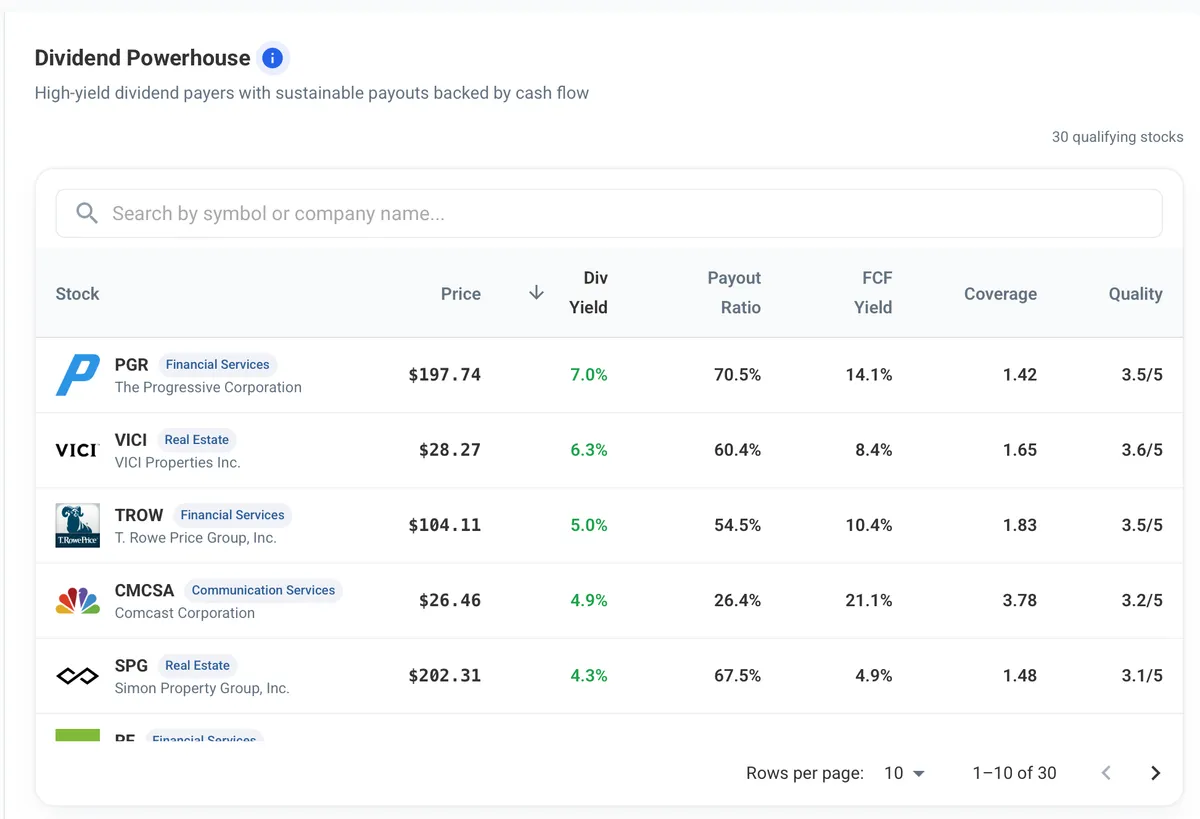Click the 3.78 coverage value
The image size is (1200, 819).
click(1020, 600)
